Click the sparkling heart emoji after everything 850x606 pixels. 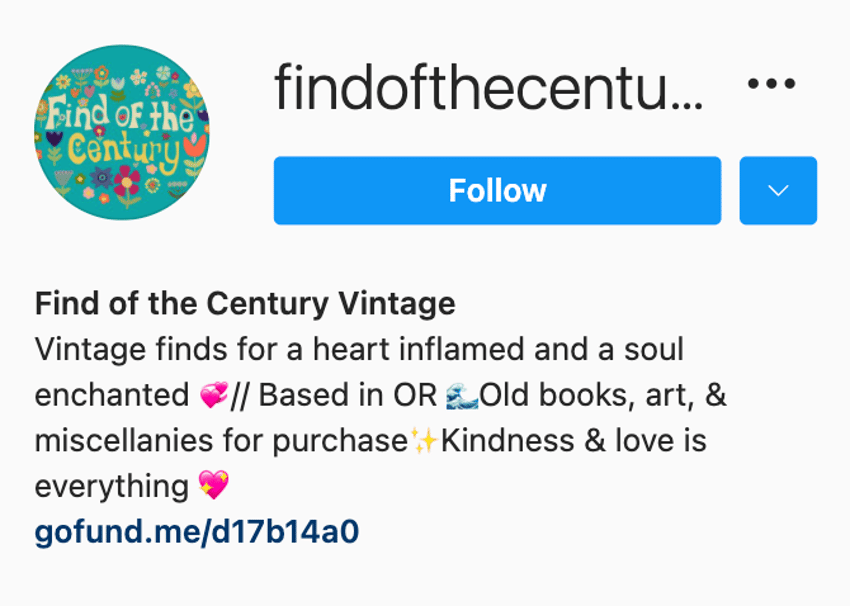(214, 485)
